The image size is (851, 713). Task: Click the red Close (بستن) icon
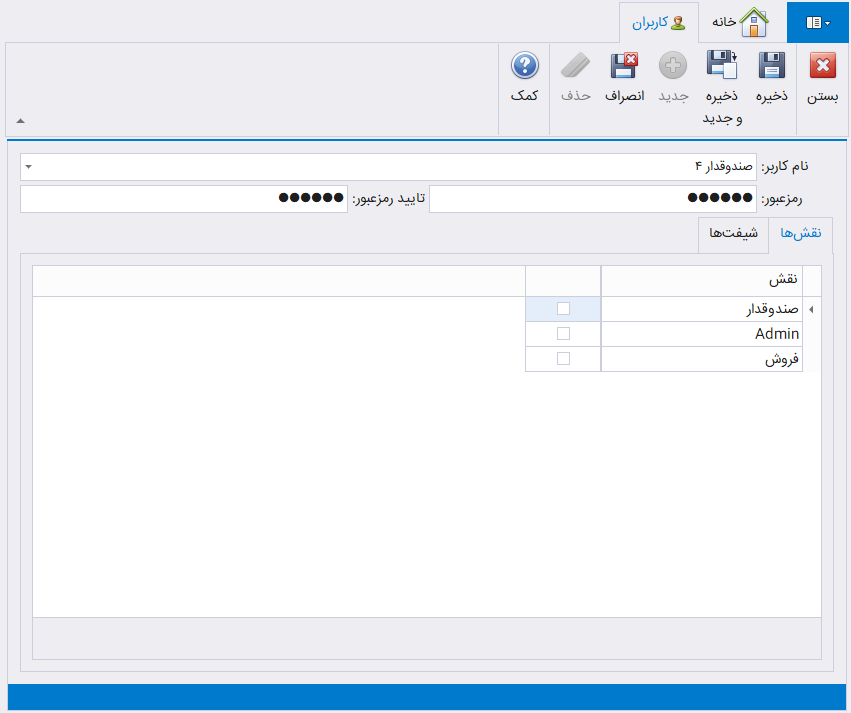[x=822, y=67]
